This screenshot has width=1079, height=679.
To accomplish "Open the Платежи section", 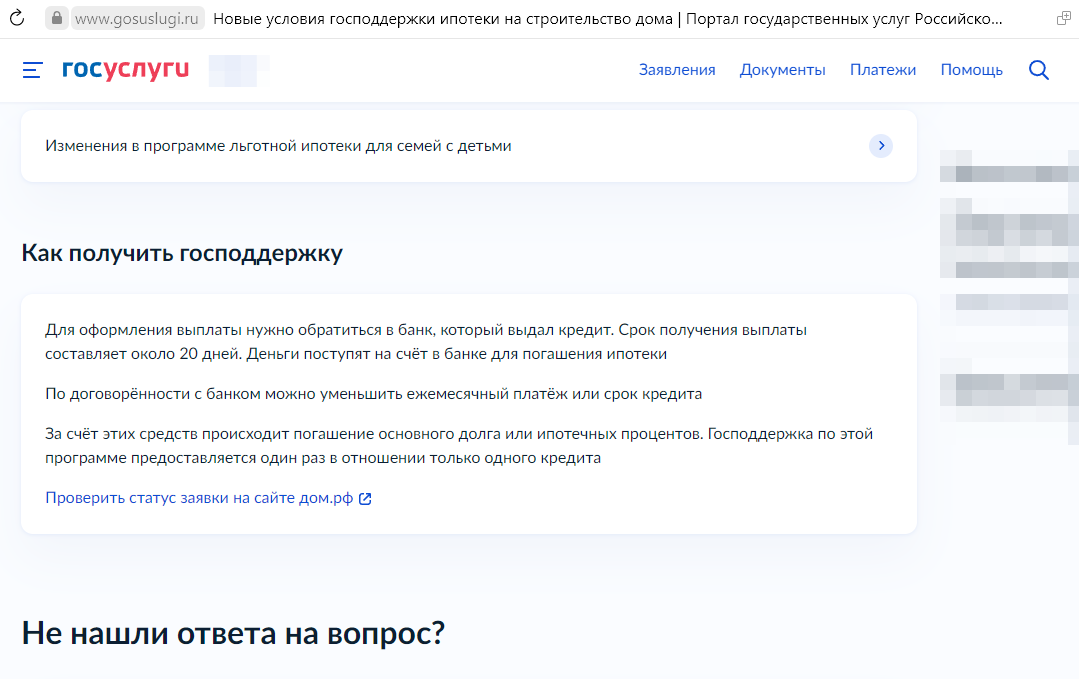I will point(882,69).
